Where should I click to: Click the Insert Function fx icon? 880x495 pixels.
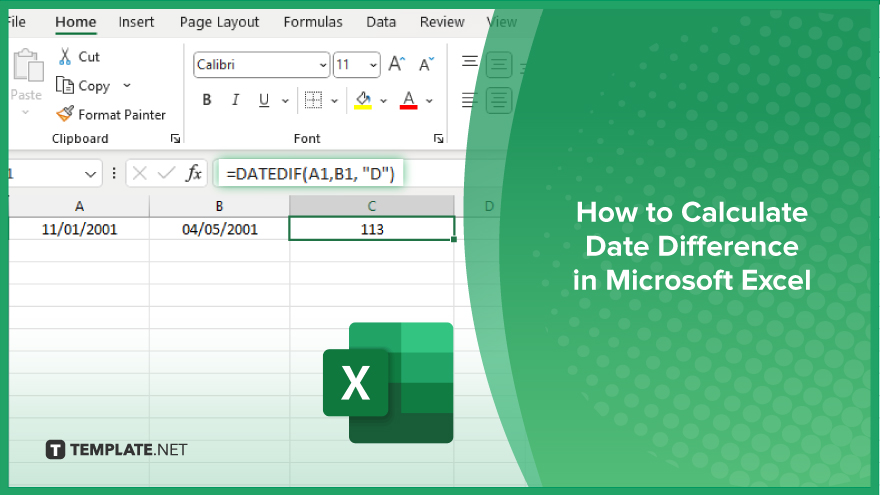[194, 173]
